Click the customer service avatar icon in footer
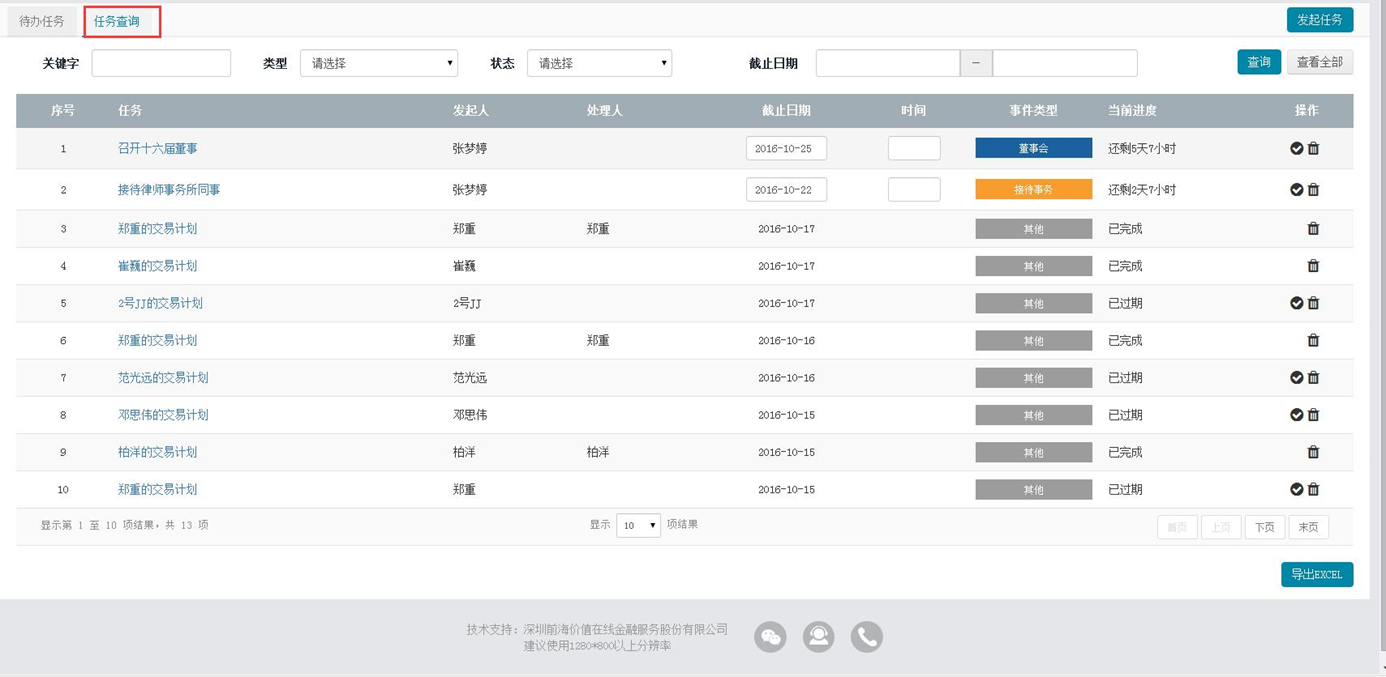This screenshot has height=677, width=1386. [x=818, y=637]
